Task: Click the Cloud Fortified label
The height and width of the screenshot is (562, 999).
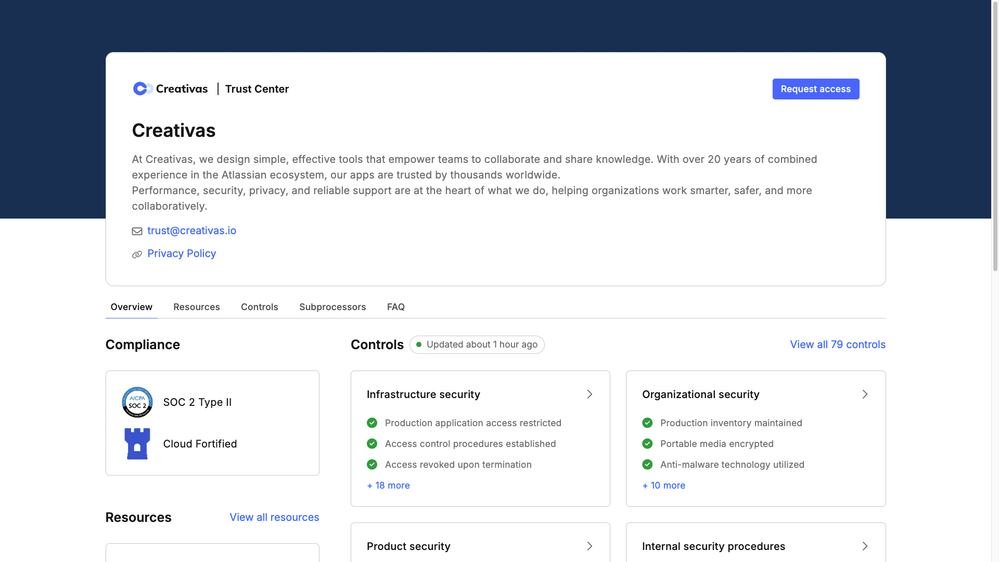Action: coord(200,443)
